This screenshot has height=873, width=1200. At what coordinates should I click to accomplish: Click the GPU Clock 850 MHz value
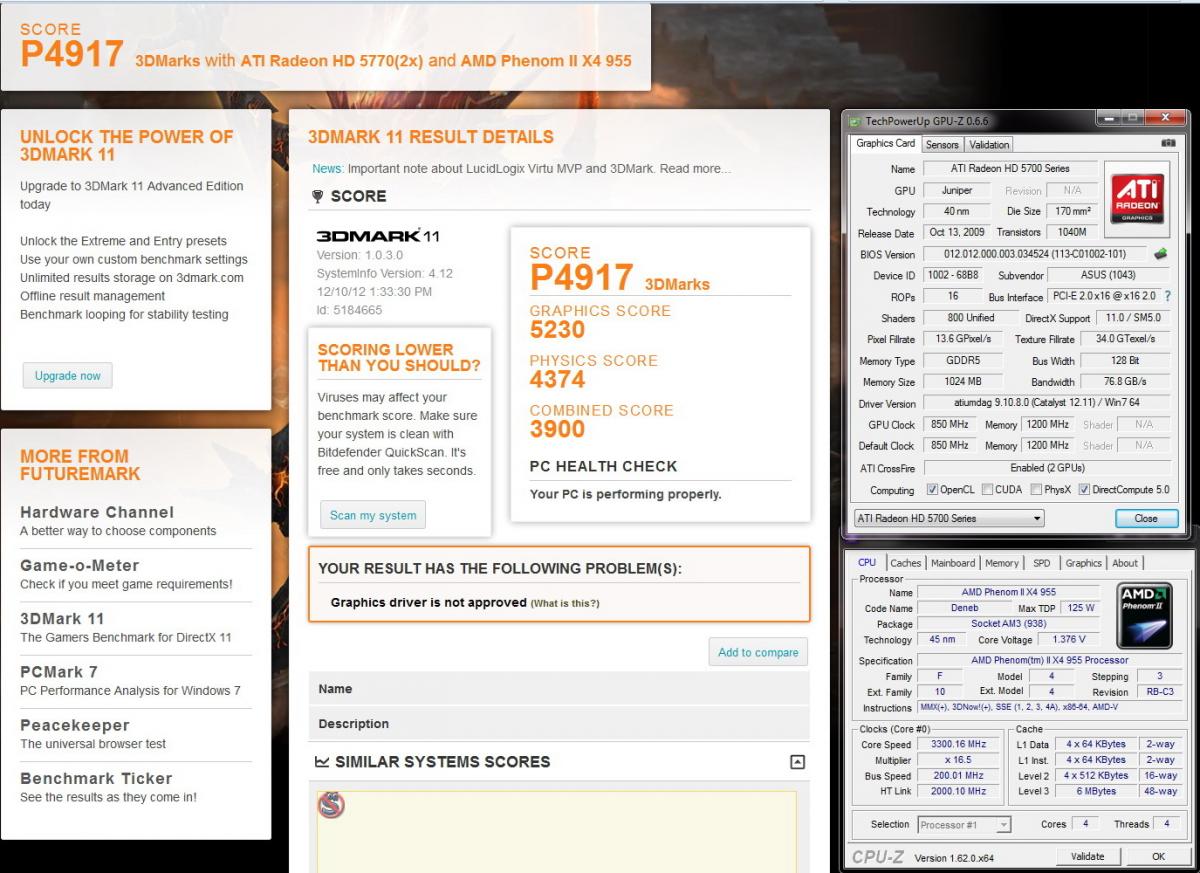[949, 425]
